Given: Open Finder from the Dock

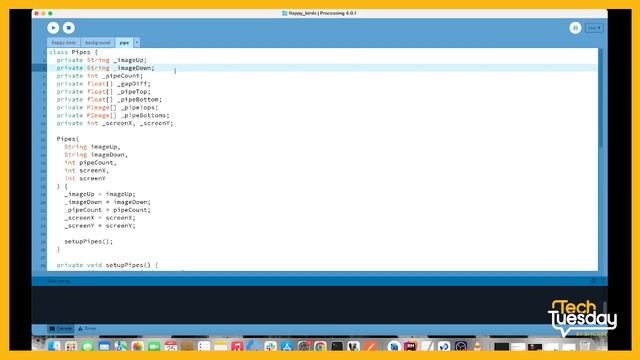Looking at the screenshot, I should [x=54, y=346].
